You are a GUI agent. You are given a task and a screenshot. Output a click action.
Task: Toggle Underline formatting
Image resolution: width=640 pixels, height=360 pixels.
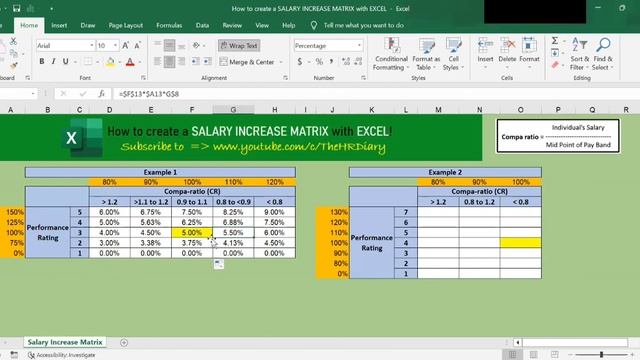65,62
